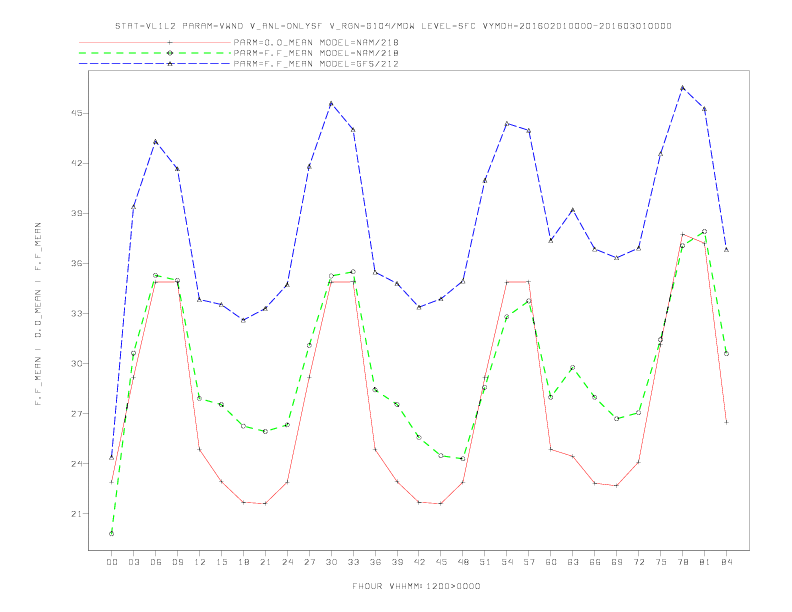Click x-axis forecast hour label 75
Image resolution: width=792 pixels, height=612 pixels.
(661, 562)
